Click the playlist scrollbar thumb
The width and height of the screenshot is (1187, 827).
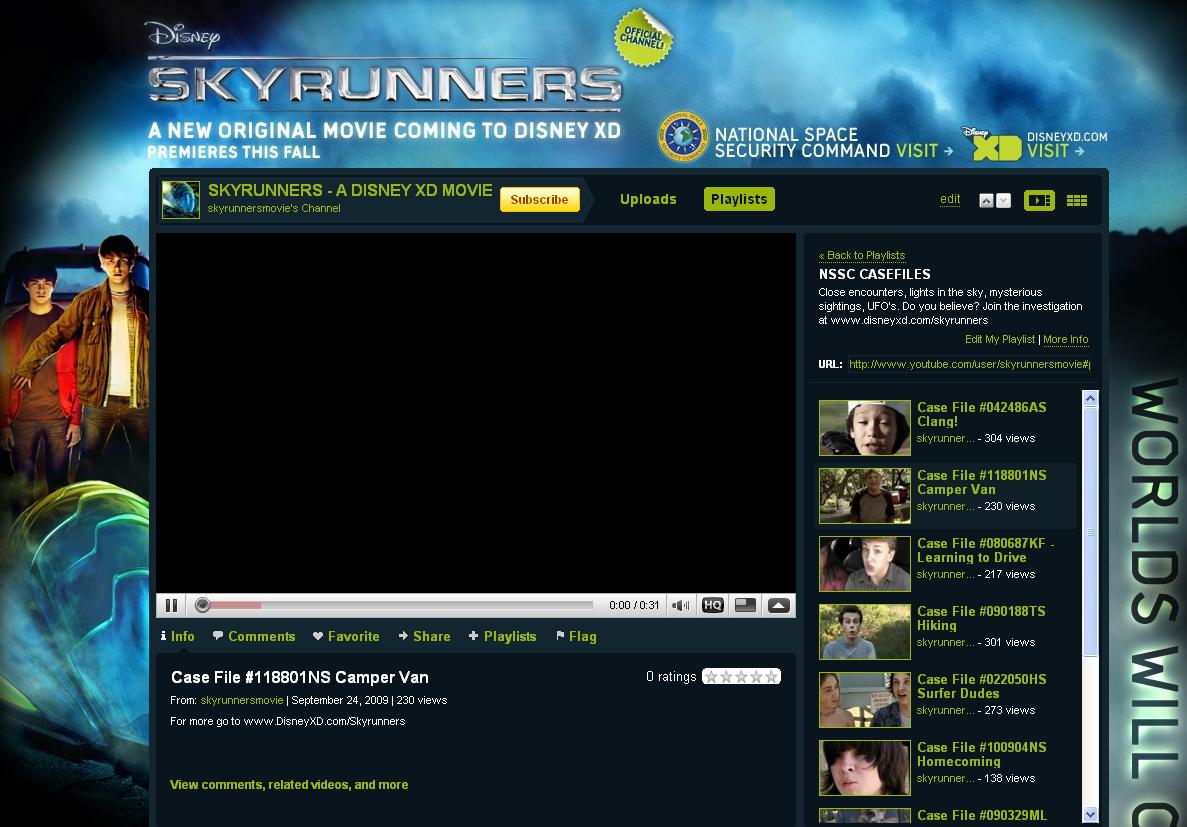click(x=1090, y=532)
